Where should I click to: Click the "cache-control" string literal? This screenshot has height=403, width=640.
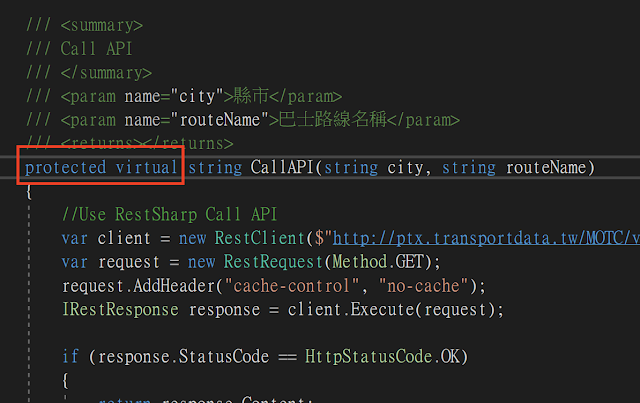coord(291,286)
